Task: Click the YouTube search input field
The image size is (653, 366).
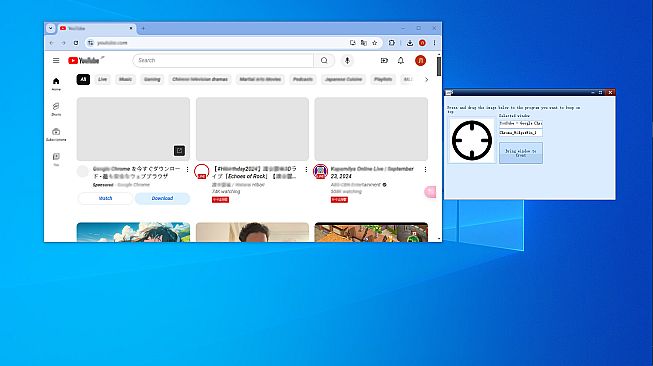Action: pos(223,60)
